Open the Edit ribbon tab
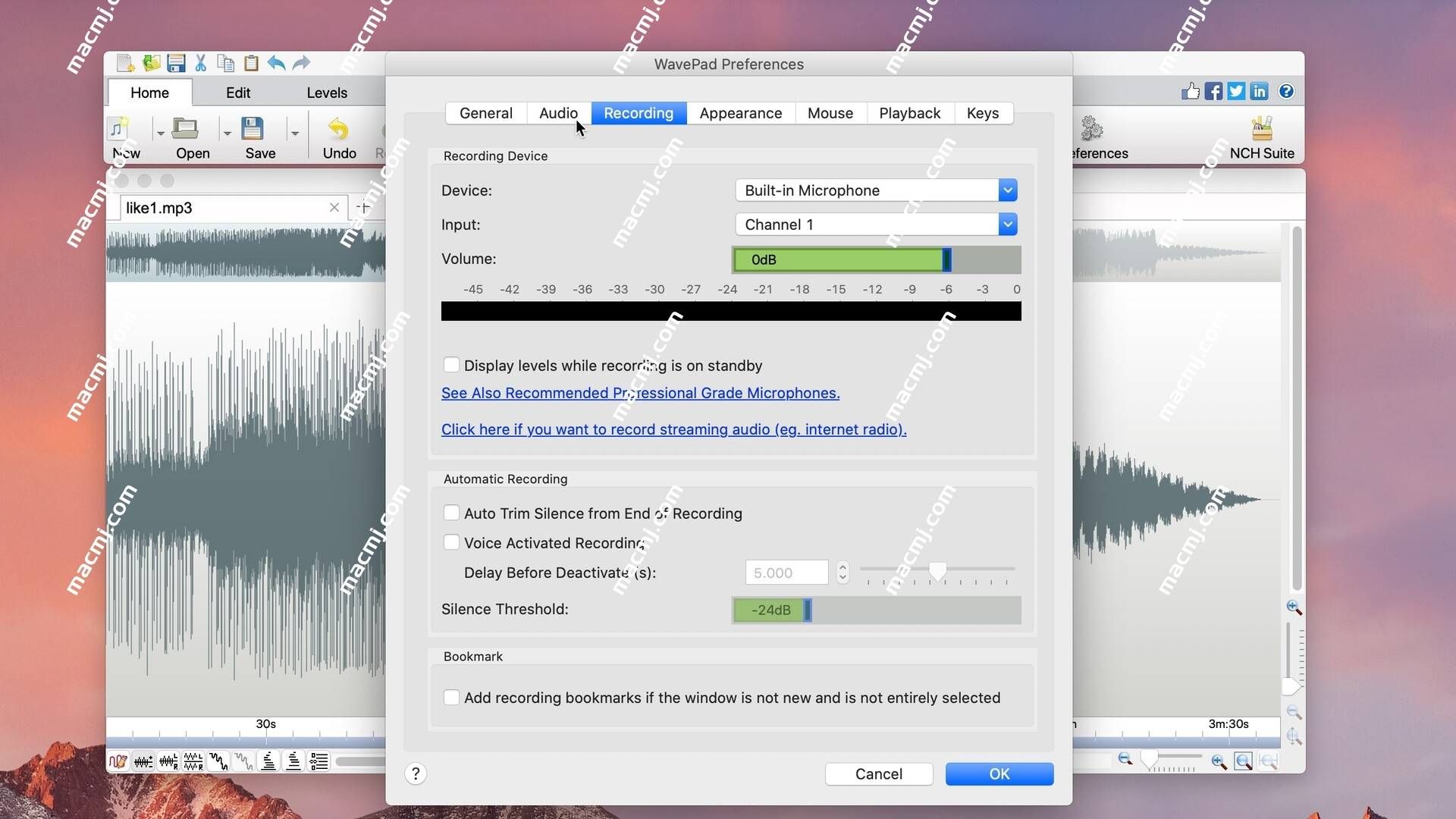 coord(238,93)
